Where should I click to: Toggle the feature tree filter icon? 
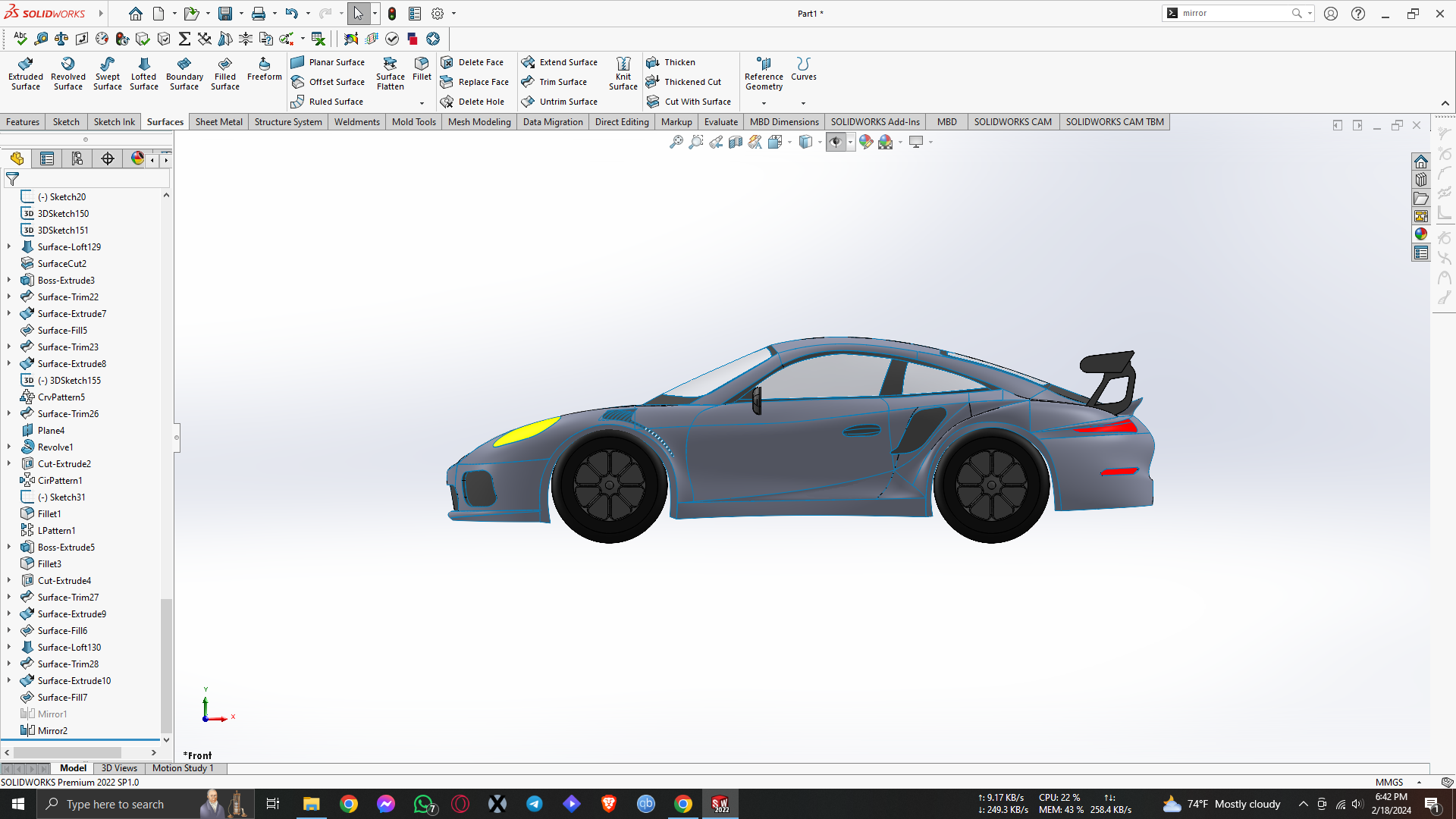tap(13, 179)
